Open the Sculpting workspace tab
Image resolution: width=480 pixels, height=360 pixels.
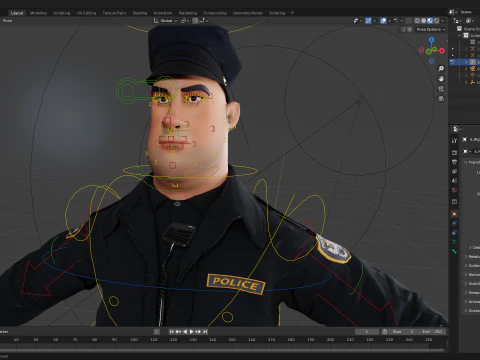coord(62,13)
